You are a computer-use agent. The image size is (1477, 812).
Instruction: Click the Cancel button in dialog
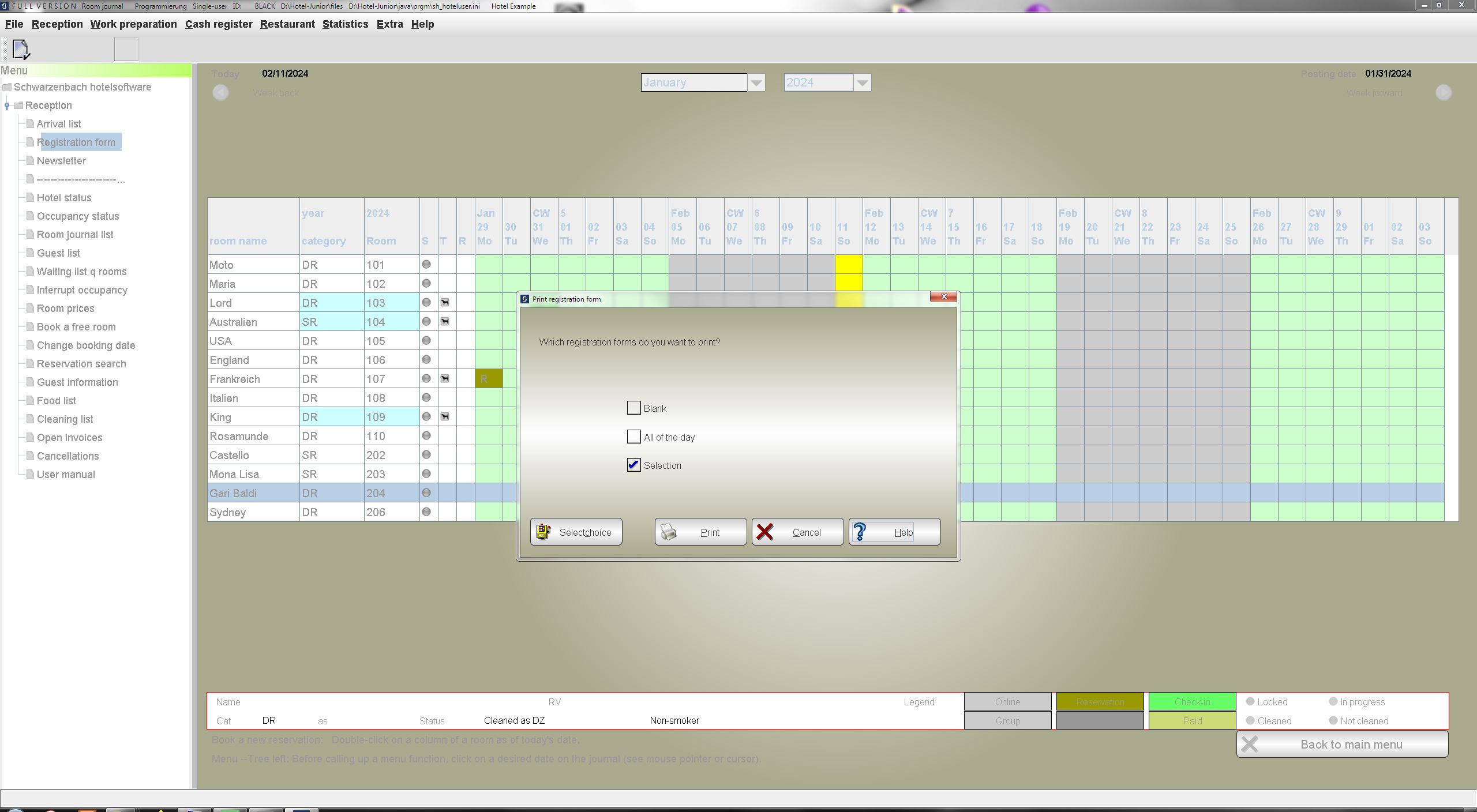797,532
